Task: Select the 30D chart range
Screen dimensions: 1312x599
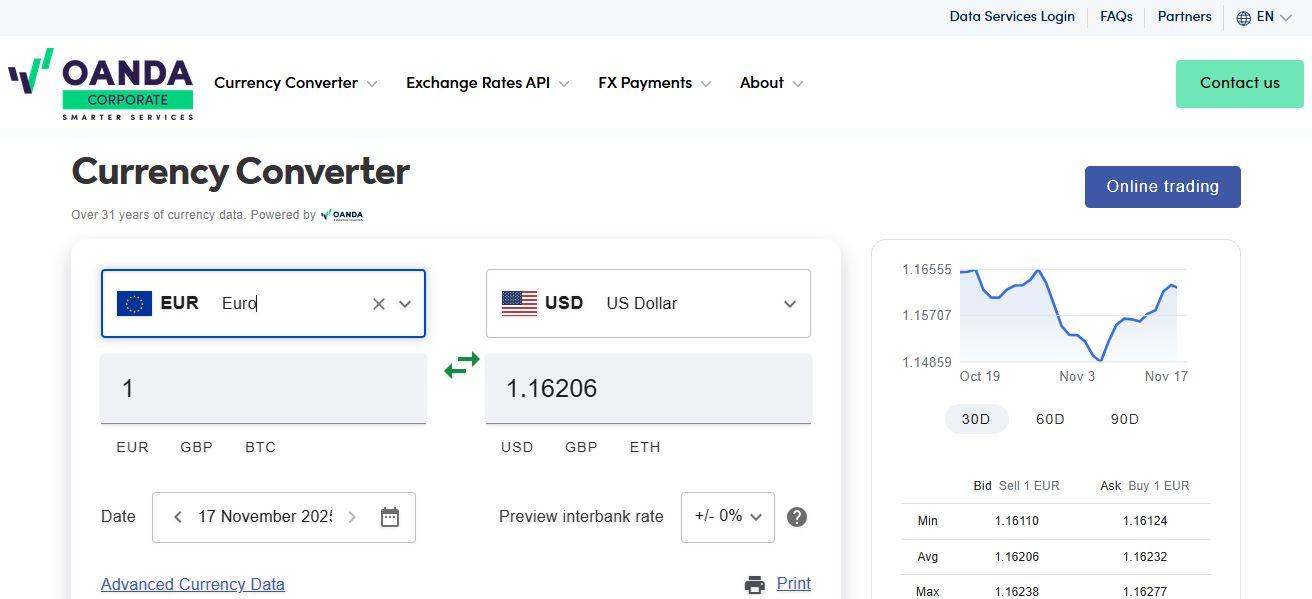Action: (976, 419)
